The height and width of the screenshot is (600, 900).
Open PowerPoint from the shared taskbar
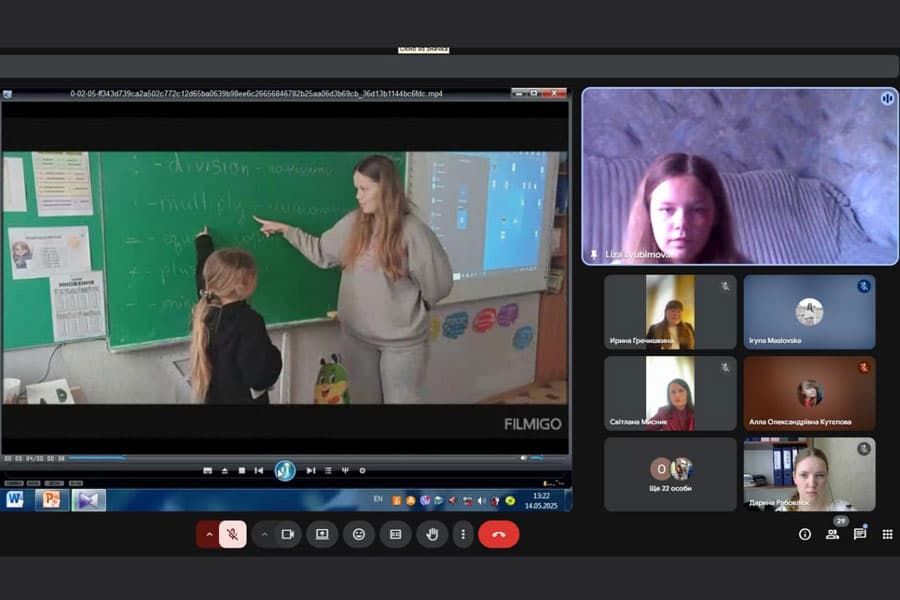[52, 500]
